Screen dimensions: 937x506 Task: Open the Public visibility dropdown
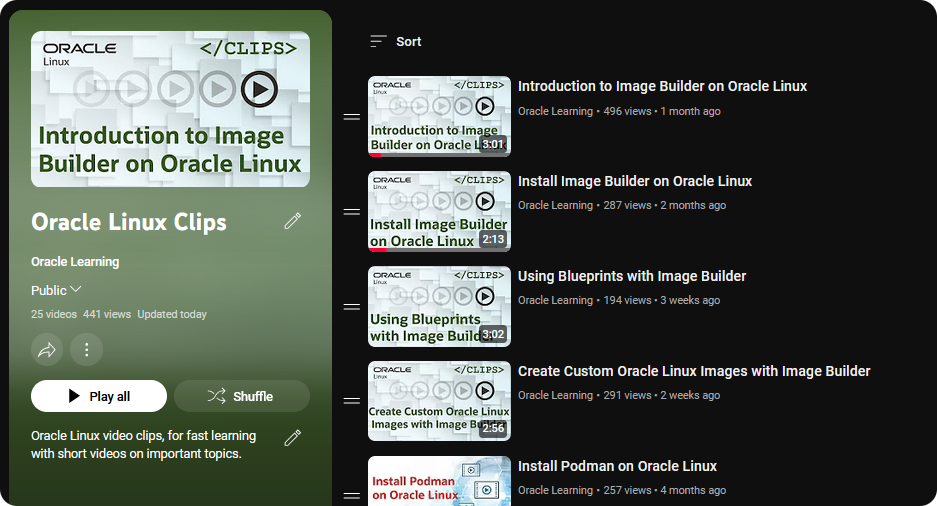point(56,290)
